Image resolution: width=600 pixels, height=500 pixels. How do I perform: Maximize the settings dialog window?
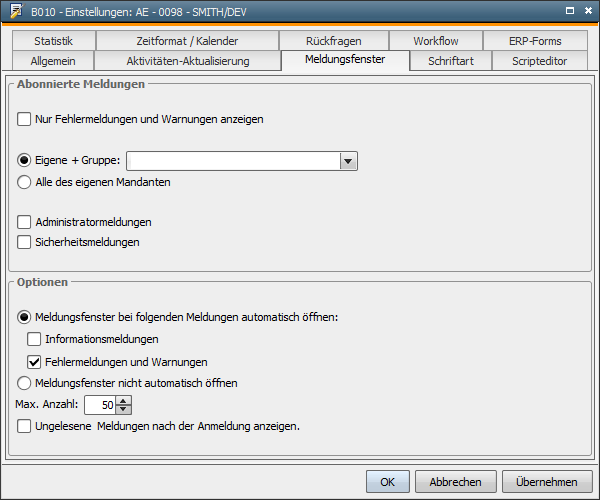coord(568,11)
